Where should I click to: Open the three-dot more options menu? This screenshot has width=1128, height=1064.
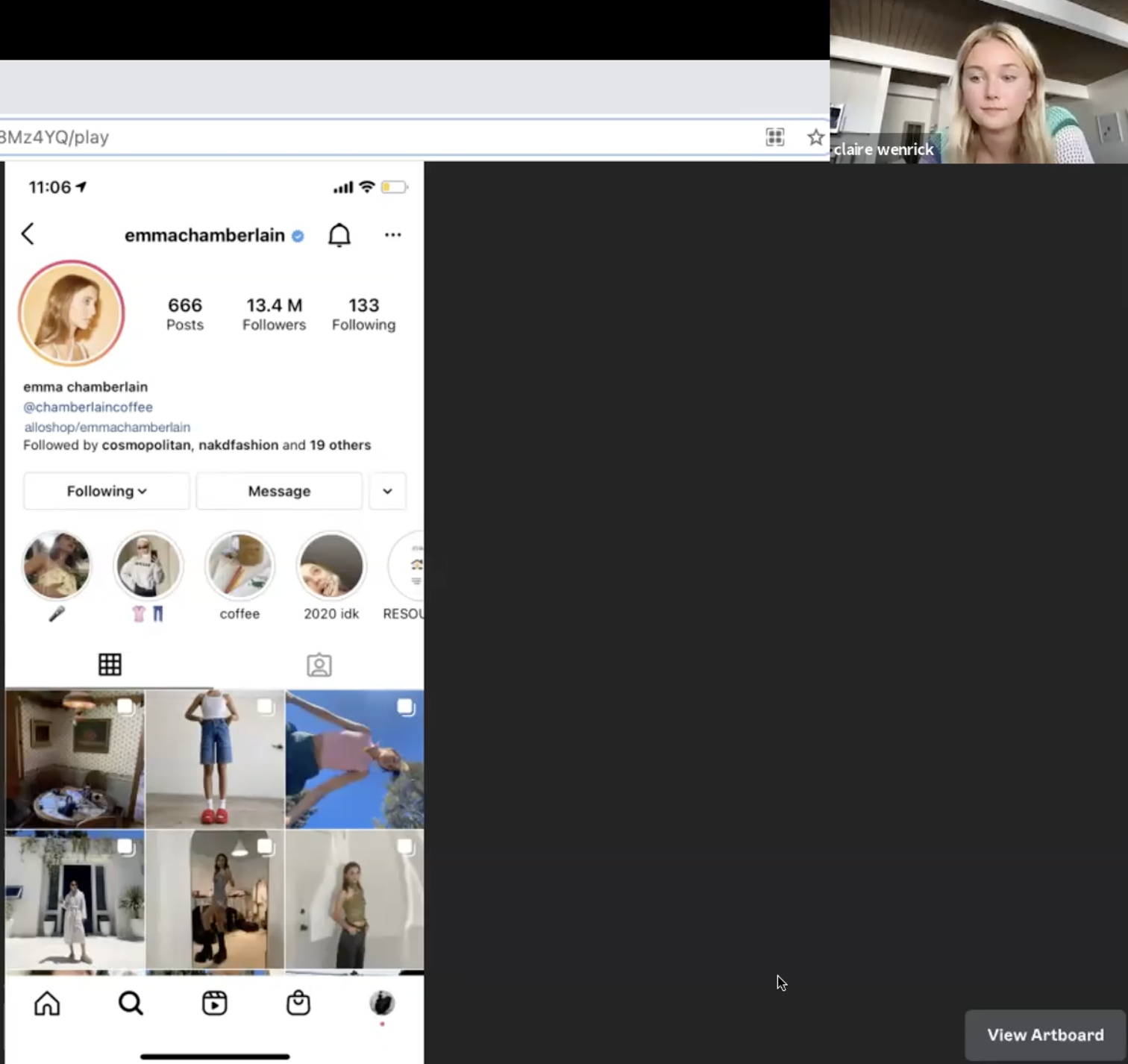[x=392, y=235]
